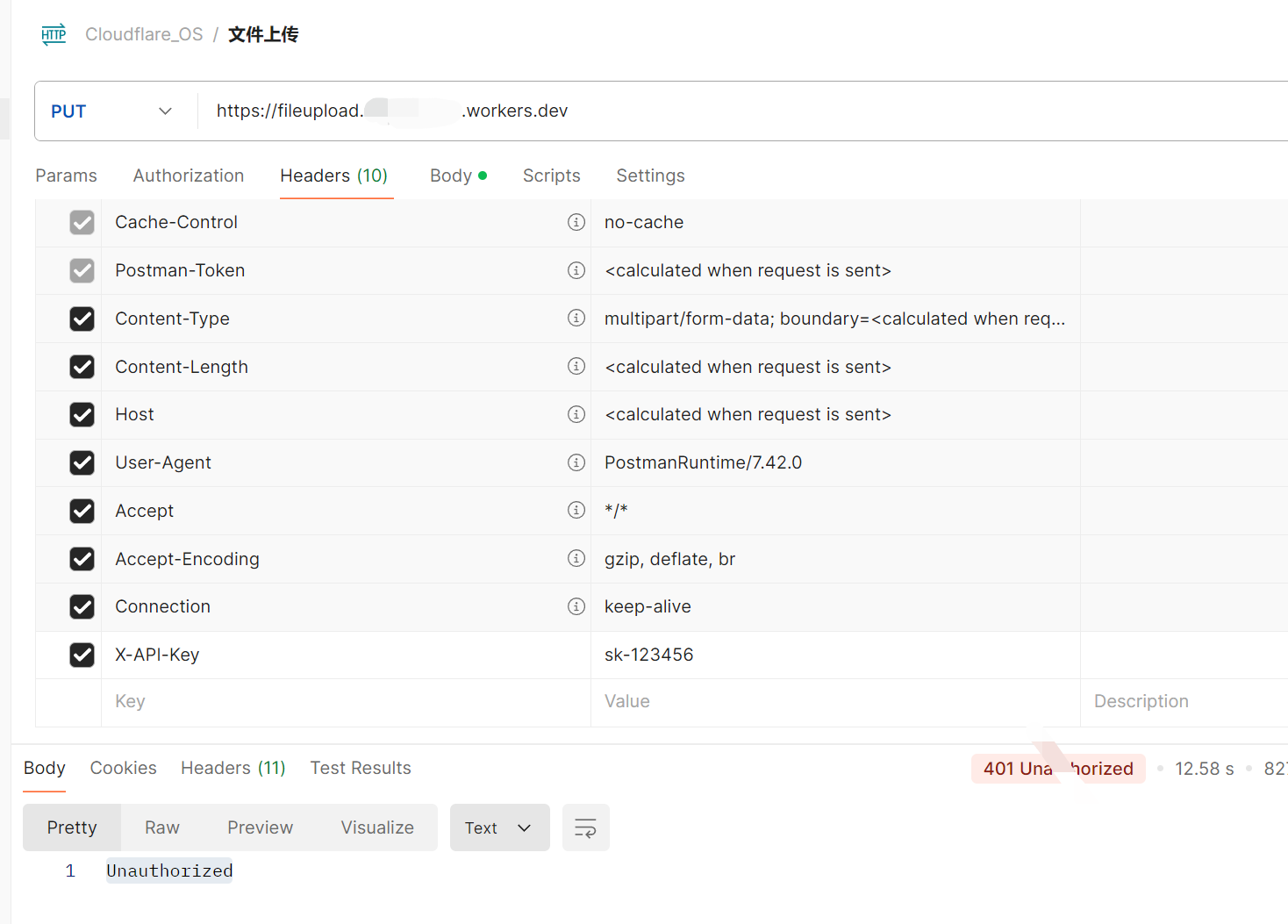Viewport: 1288px width, 924px height.
Task: Click the 12.58 s response time
Action: pyautogui.click(x=1204, y=769)
